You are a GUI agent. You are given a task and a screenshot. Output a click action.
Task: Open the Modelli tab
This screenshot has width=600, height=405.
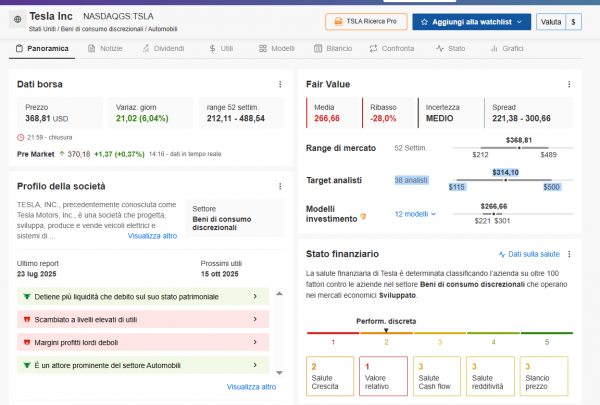click(x=277, y=49)
